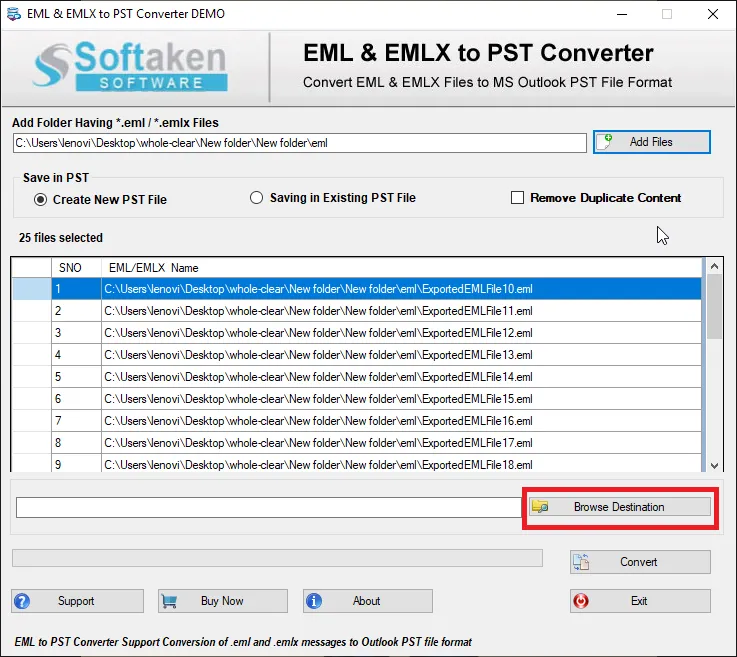
Task: Select Create New PST File option
Action: pyautogui.click(x=40, y=200)
